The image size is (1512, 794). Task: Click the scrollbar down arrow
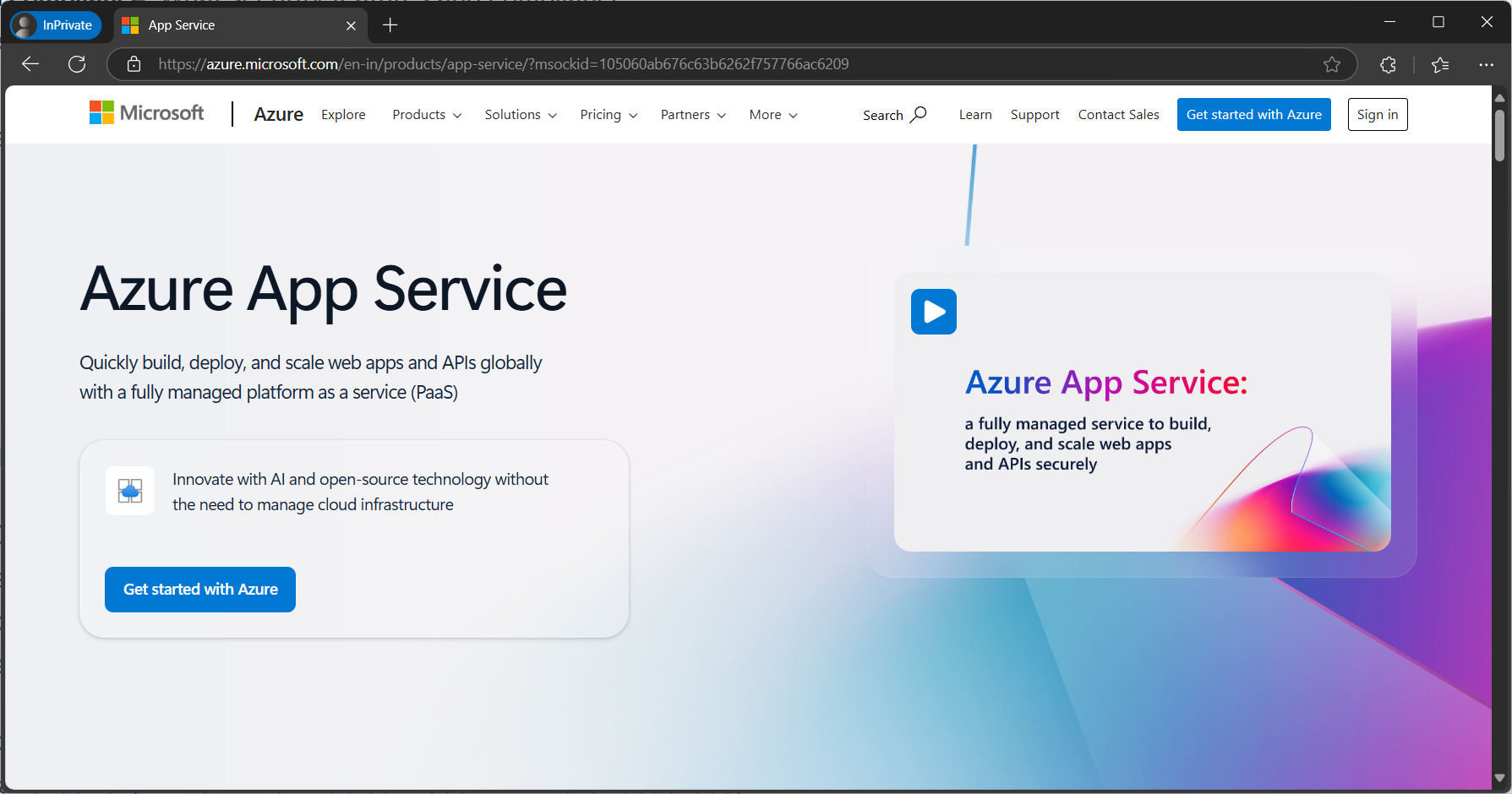click(1500, 778)
